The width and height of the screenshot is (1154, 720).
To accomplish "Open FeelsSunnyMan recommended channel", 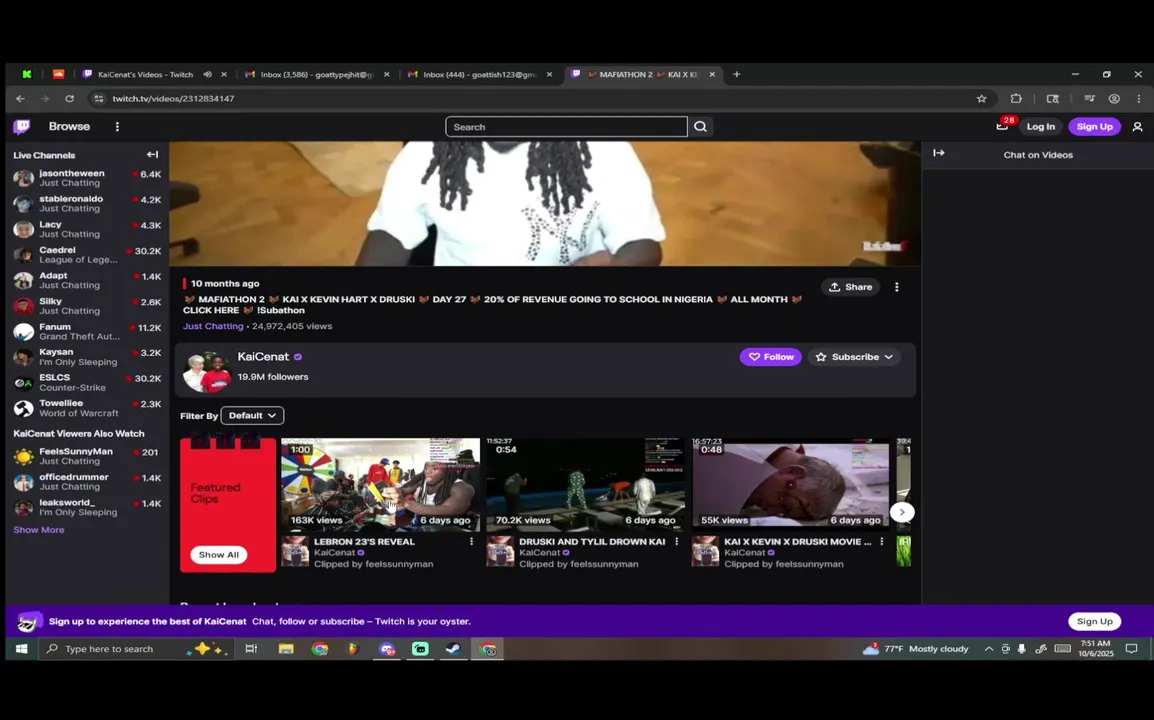I will click(87, 456).
